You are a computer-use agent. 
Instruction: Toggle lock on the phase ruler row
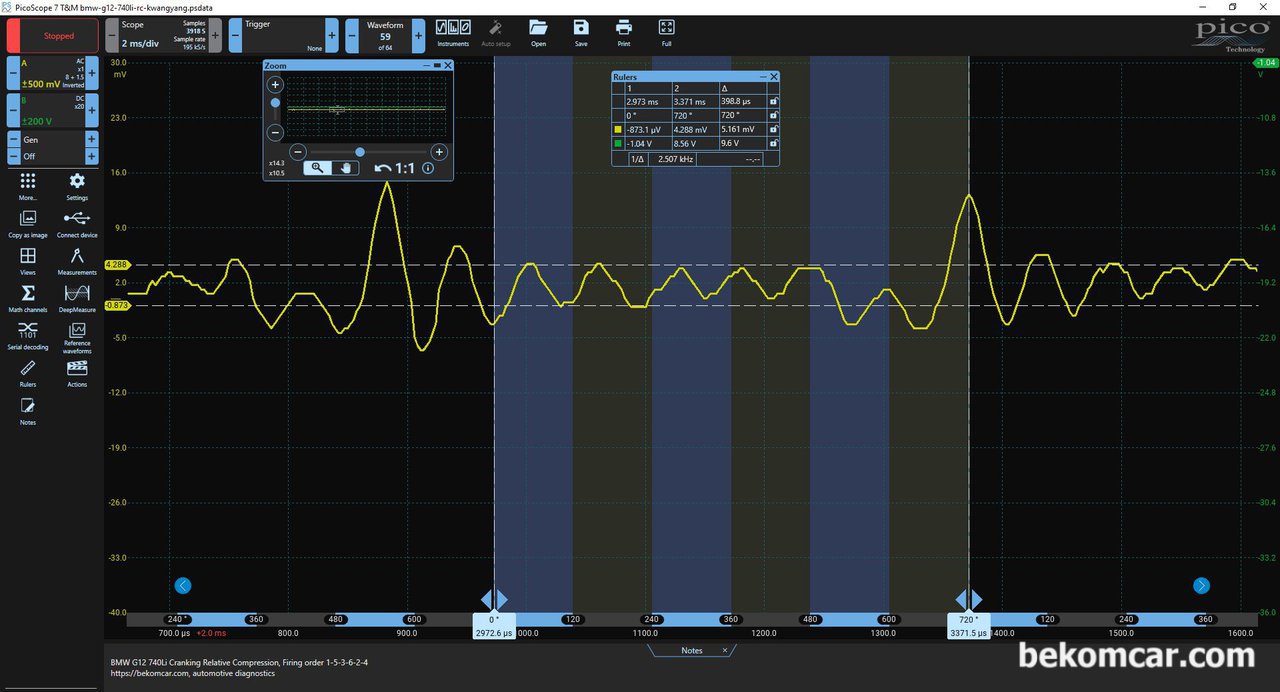coord(772,115)
